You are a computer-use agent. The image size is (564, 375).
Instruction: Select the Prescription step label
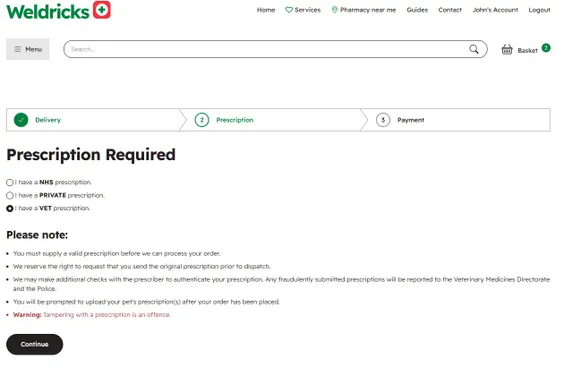point(235,120)
